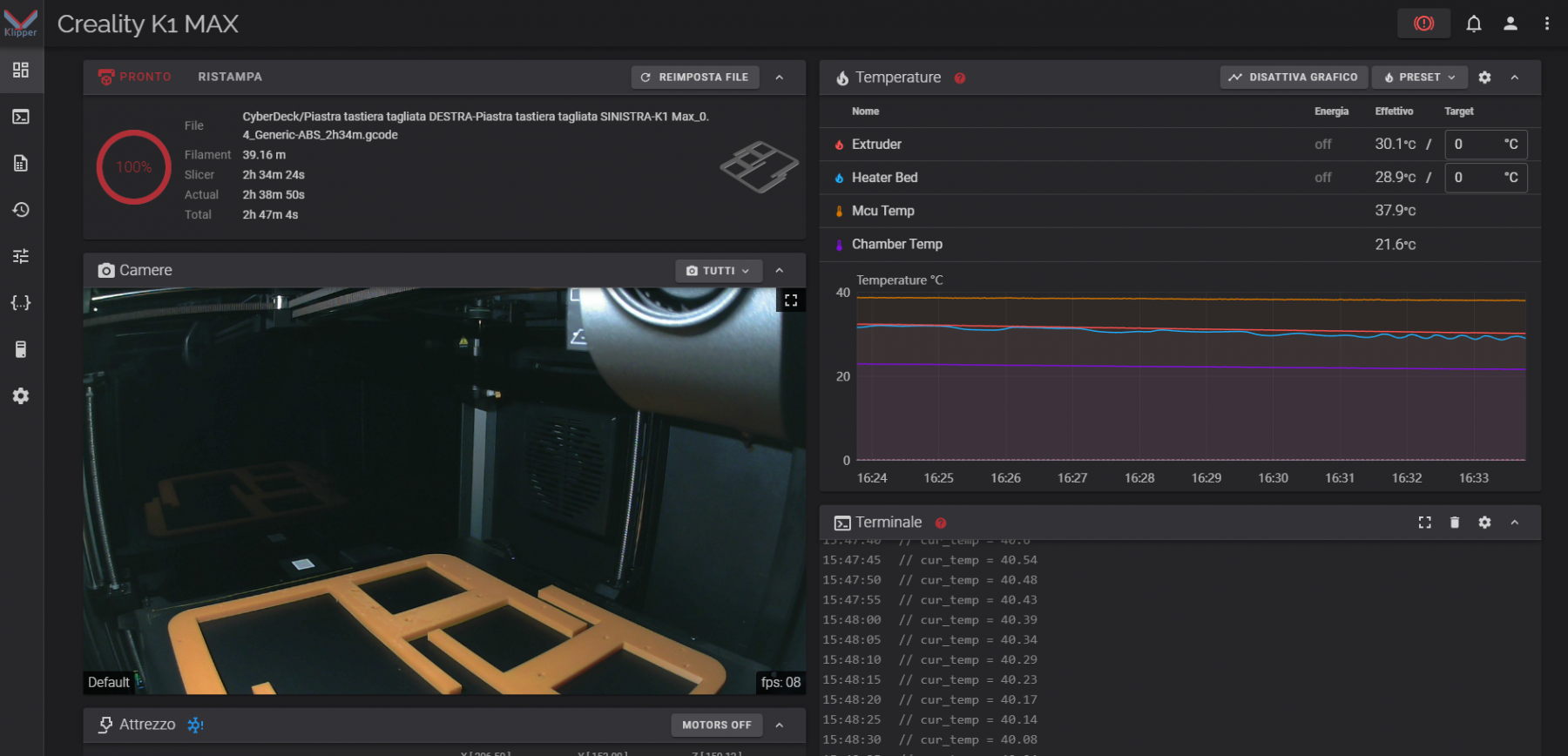Click the Extruder target temperature field
Screen dimensions: 1568x756
click(1486, 145)
